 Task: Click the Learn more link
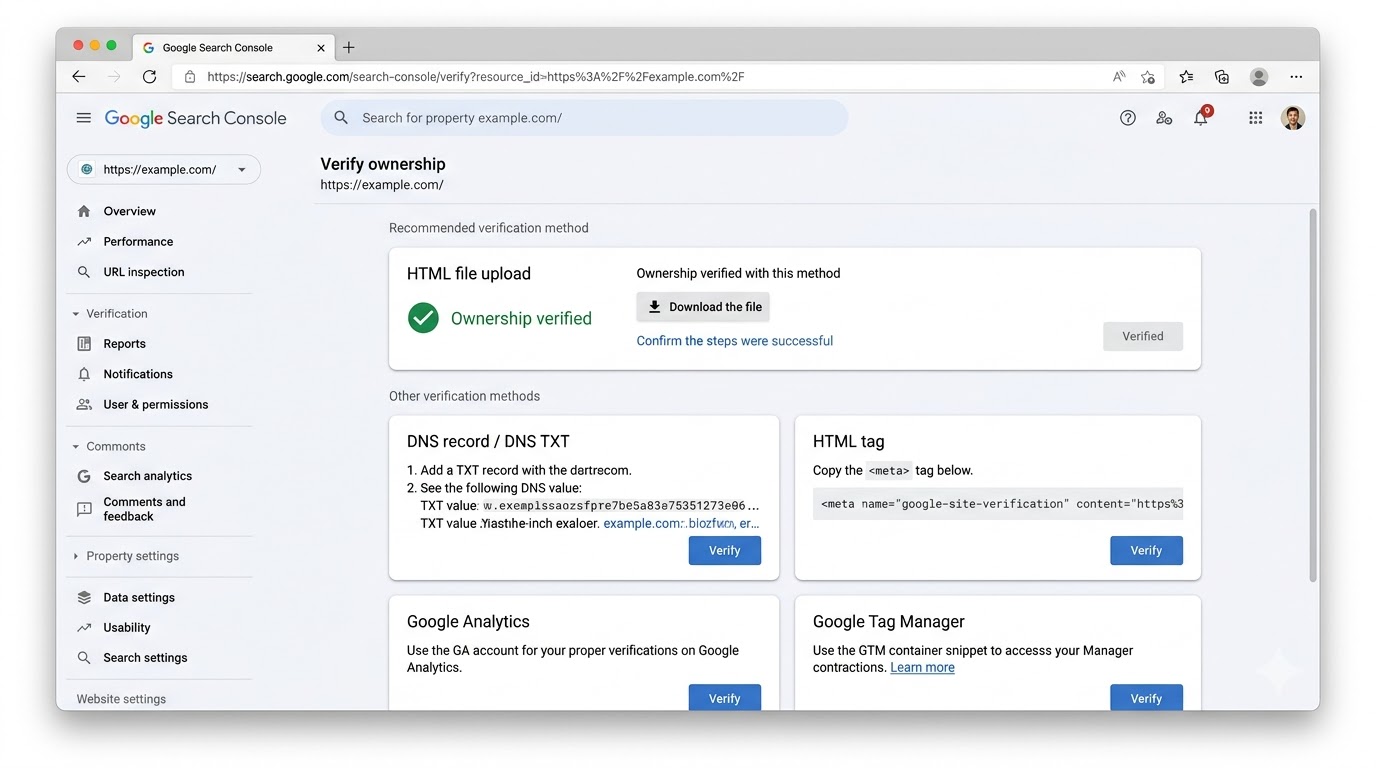922,668
